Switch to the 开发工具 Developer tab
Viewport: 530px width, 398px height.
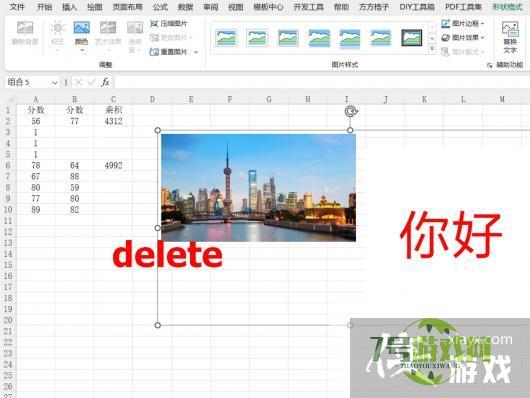click(308, 7)
